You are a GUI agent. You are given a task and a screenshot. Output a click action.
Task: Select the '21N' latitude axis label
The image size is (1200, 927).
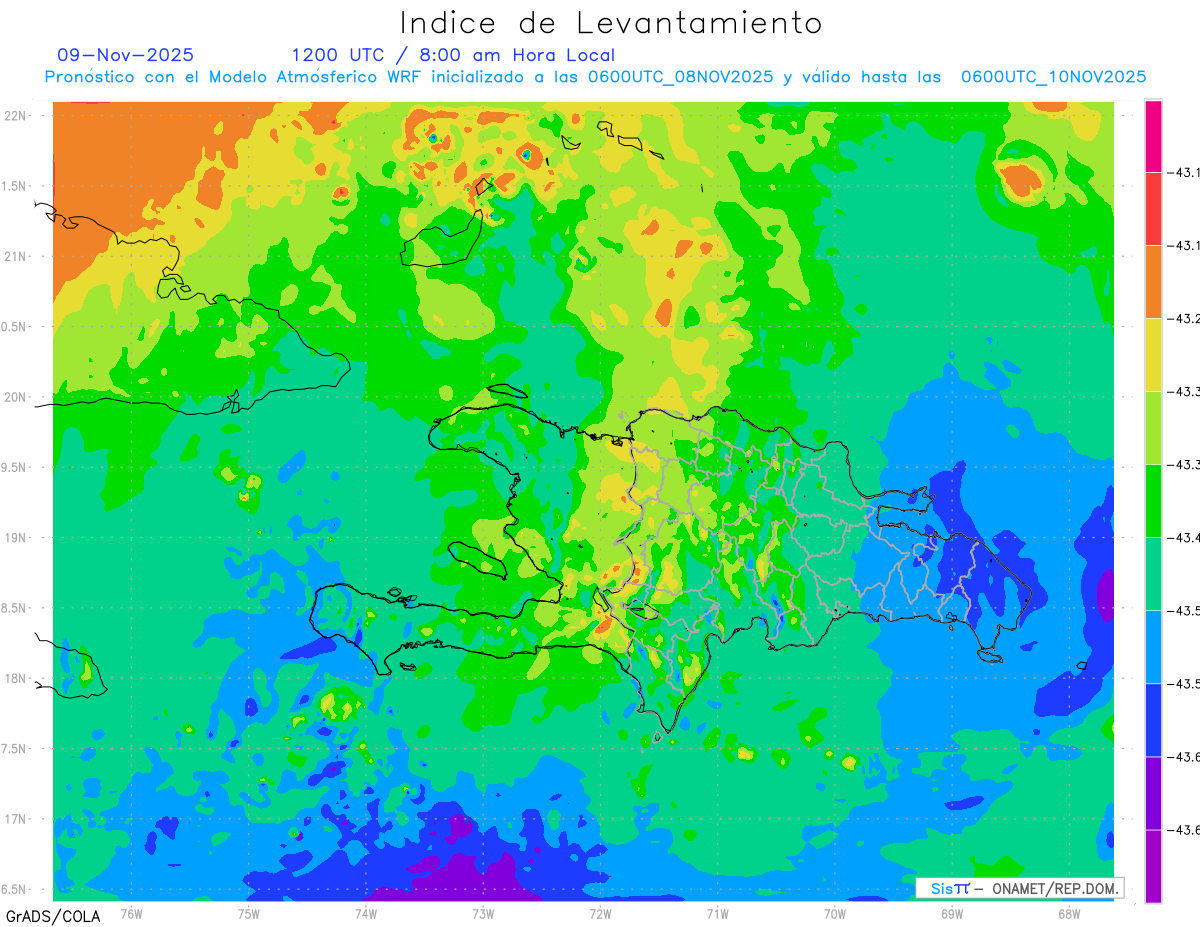tap(15, 256)
